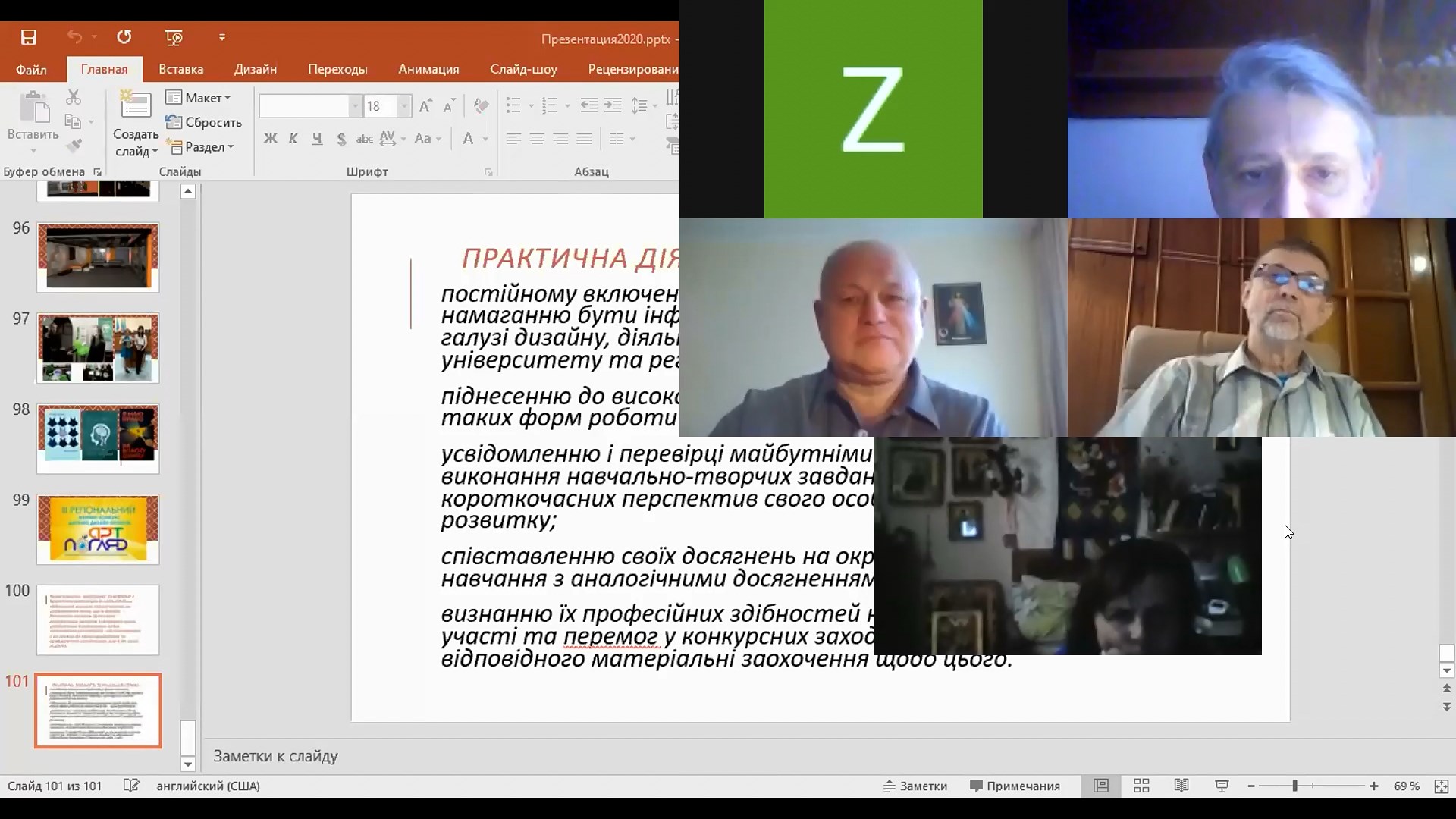The width and height of the screenshot is (1456, 819).
Task: Click the zoom slider handle
Action: coord(1294,786)
